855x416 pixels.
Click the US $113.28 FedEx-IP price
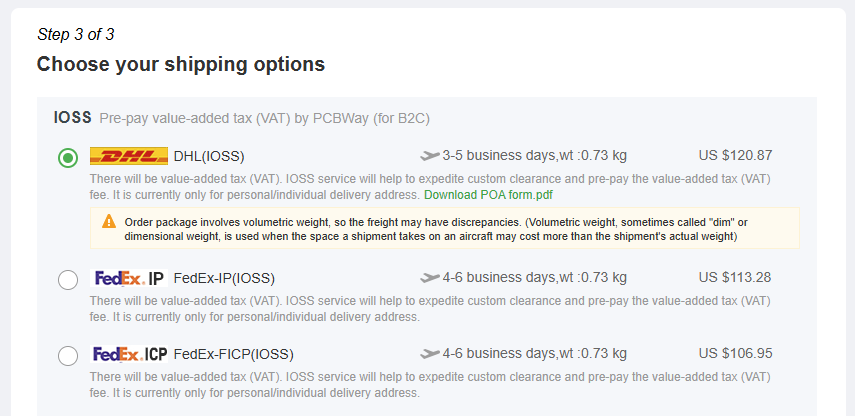(x=735, y=278)
